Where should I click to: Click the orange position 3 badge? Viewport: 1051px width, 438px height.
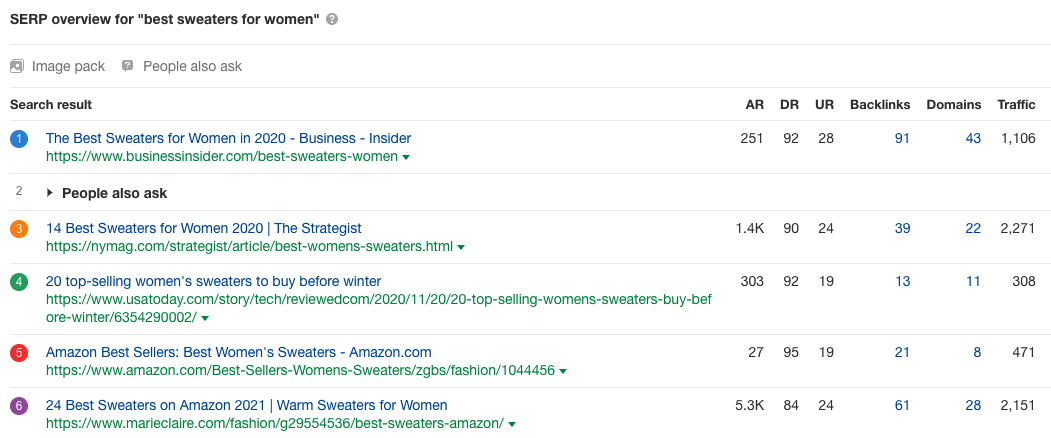pos(19,229)
